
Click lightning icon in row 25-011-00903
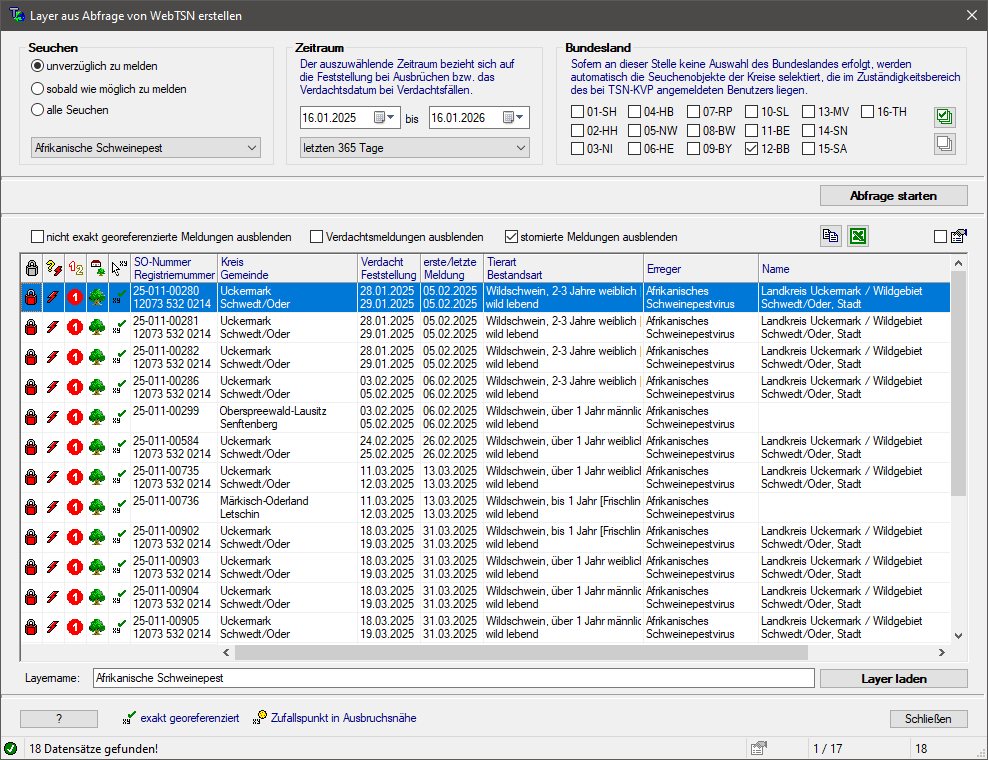(x=53, y=567)
